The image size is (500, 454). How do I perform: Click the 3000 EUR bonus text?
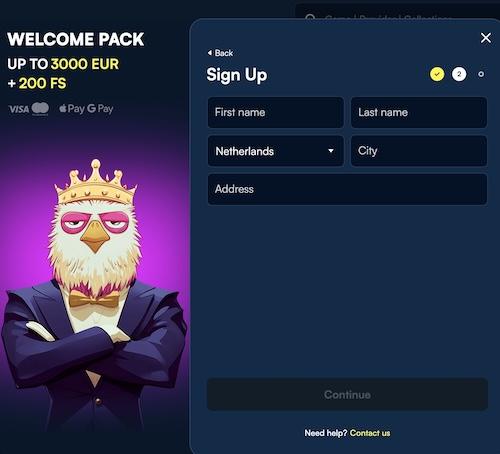click(x=85, y=64)
